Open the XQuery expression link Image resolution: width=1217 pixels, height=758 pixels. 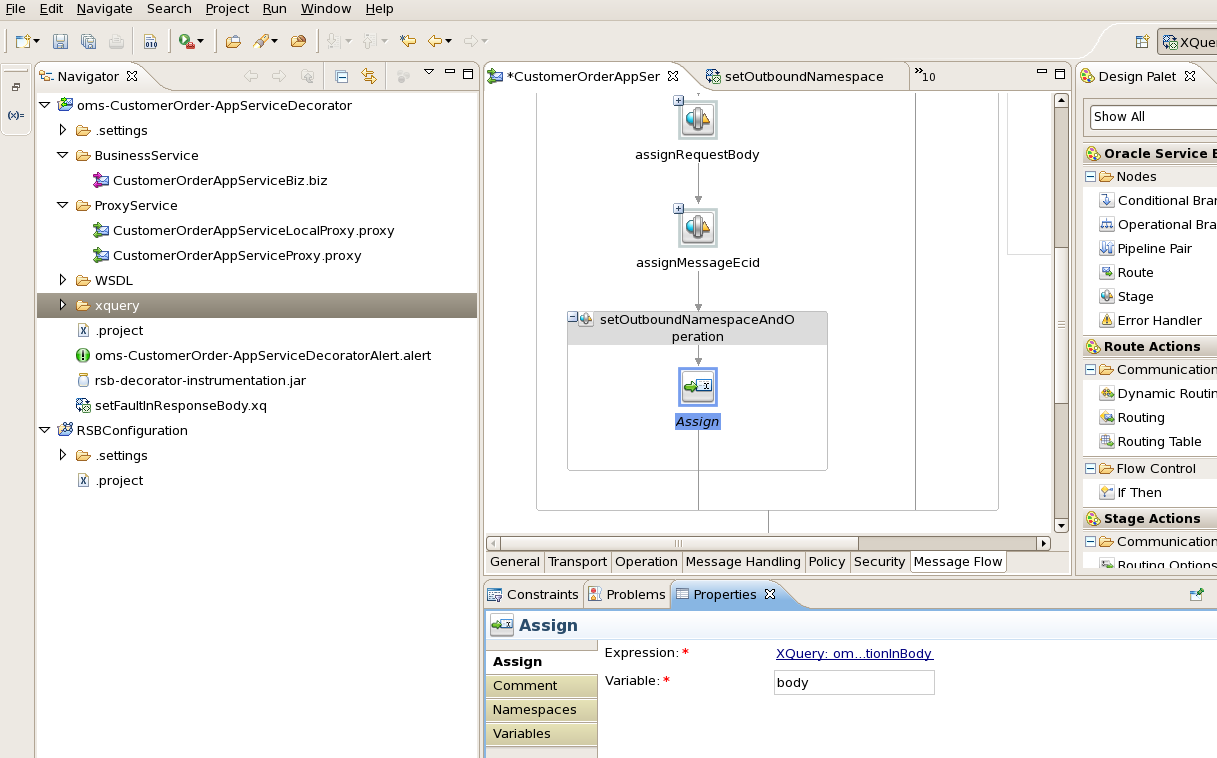(x=854, y=653)
